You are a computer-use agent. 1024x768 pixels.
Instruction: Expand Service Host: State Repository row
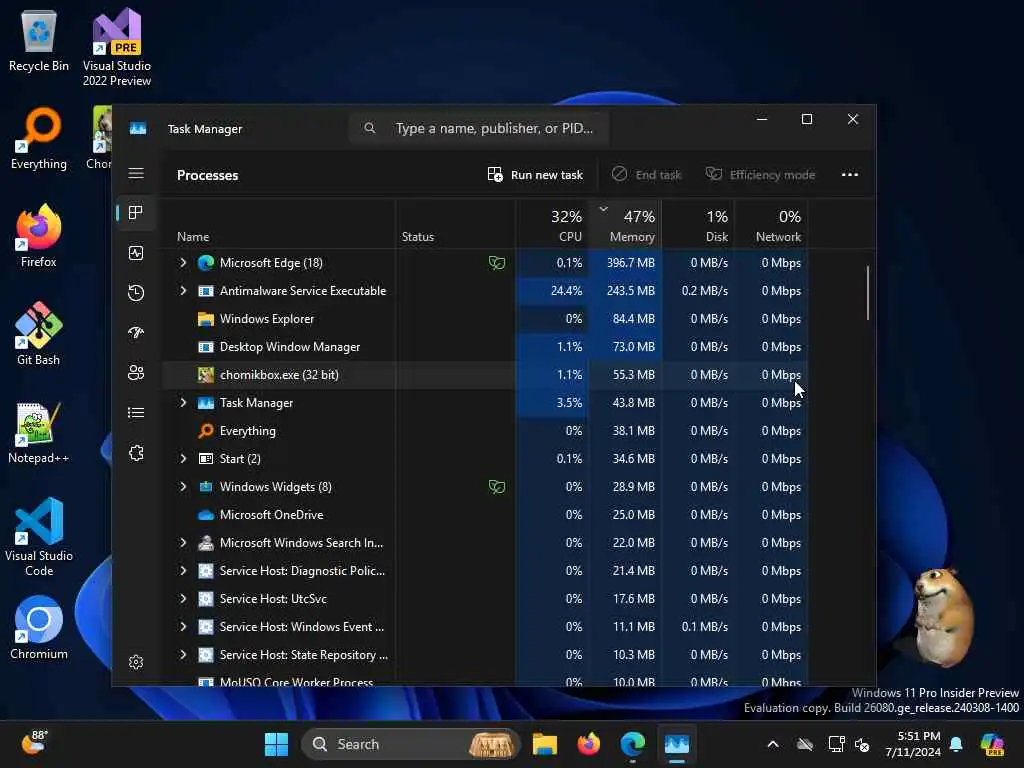click(x=183, y=654)
